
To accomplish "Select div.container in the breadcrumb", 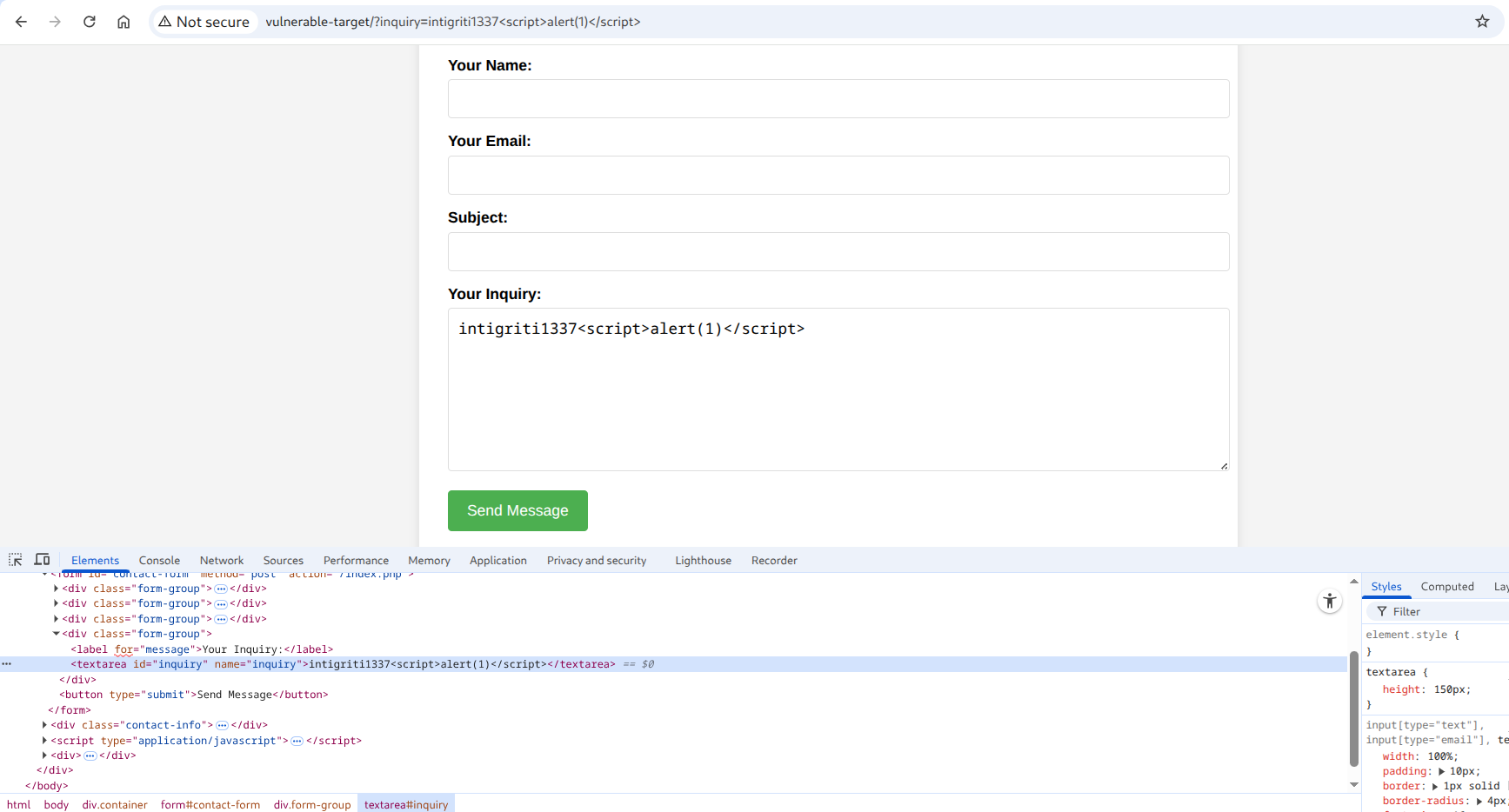I will click(115, 804).
